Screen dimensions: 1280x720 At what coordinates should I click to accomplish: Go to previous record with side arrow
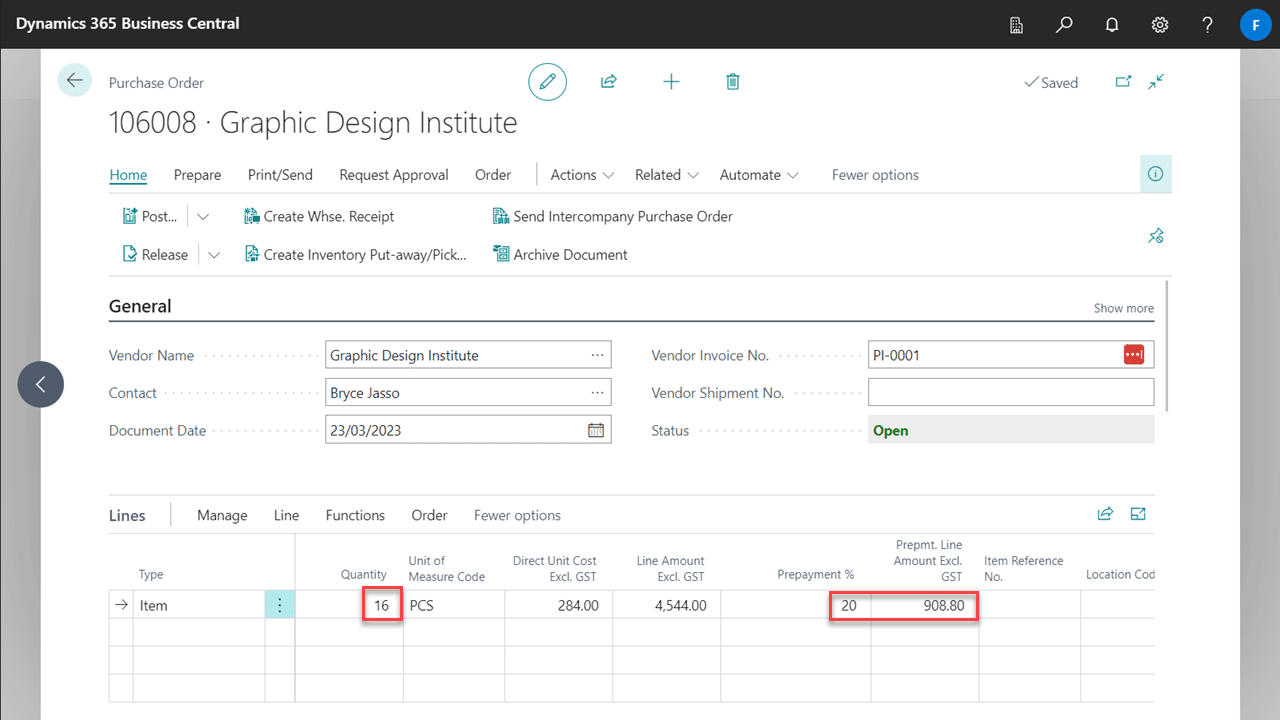[40, 384]
